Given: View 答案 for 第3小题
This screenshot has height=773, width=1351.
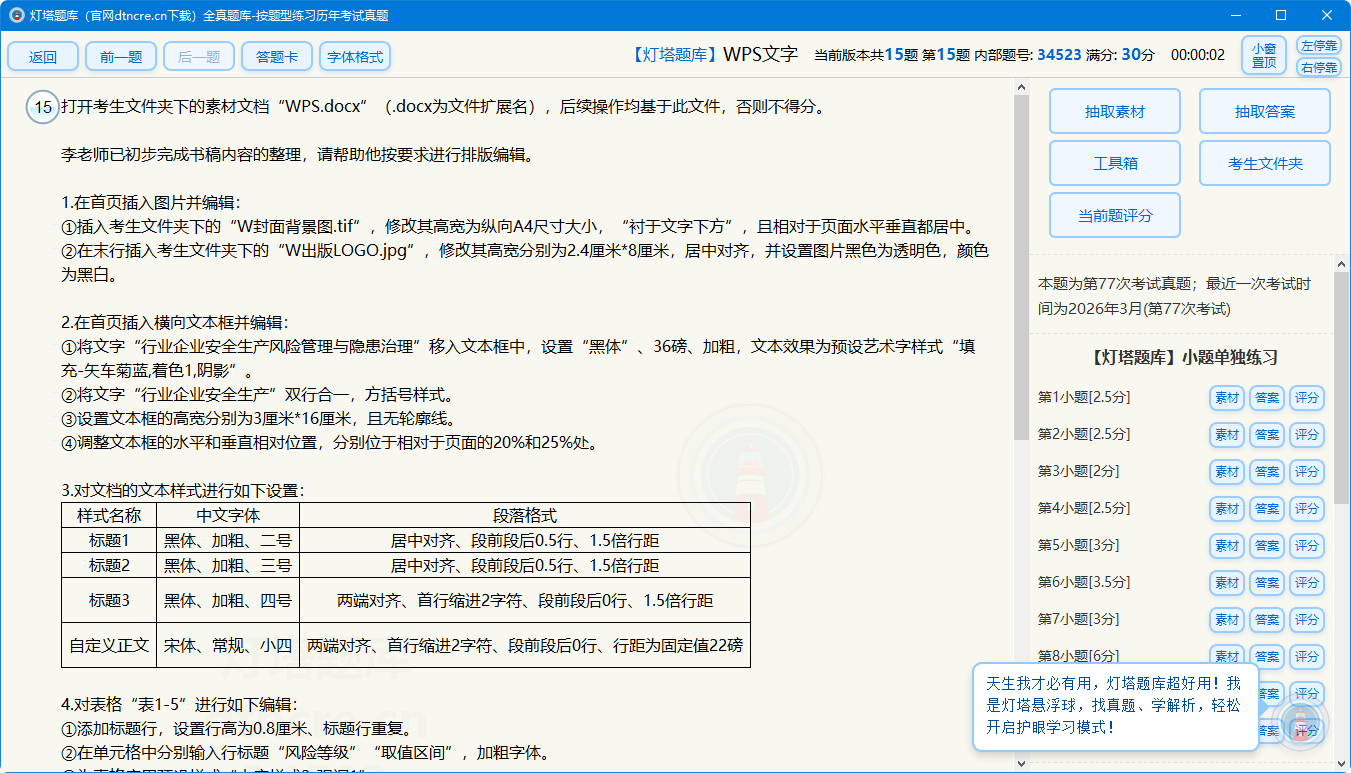Looking at the screenshot, I should (1267, 472).
